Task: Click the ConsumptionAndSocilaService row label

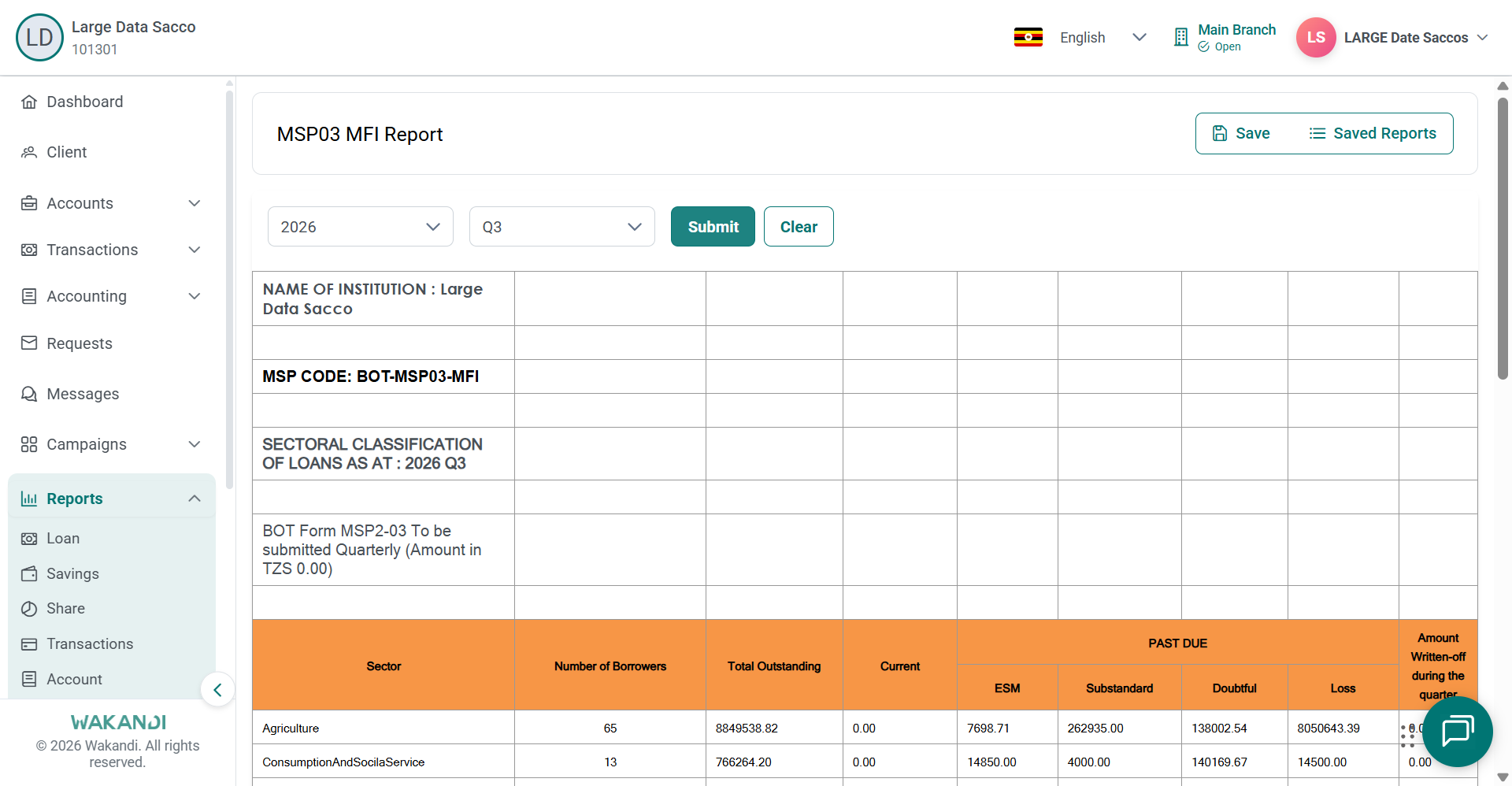Action: click(x=343, y=762)
